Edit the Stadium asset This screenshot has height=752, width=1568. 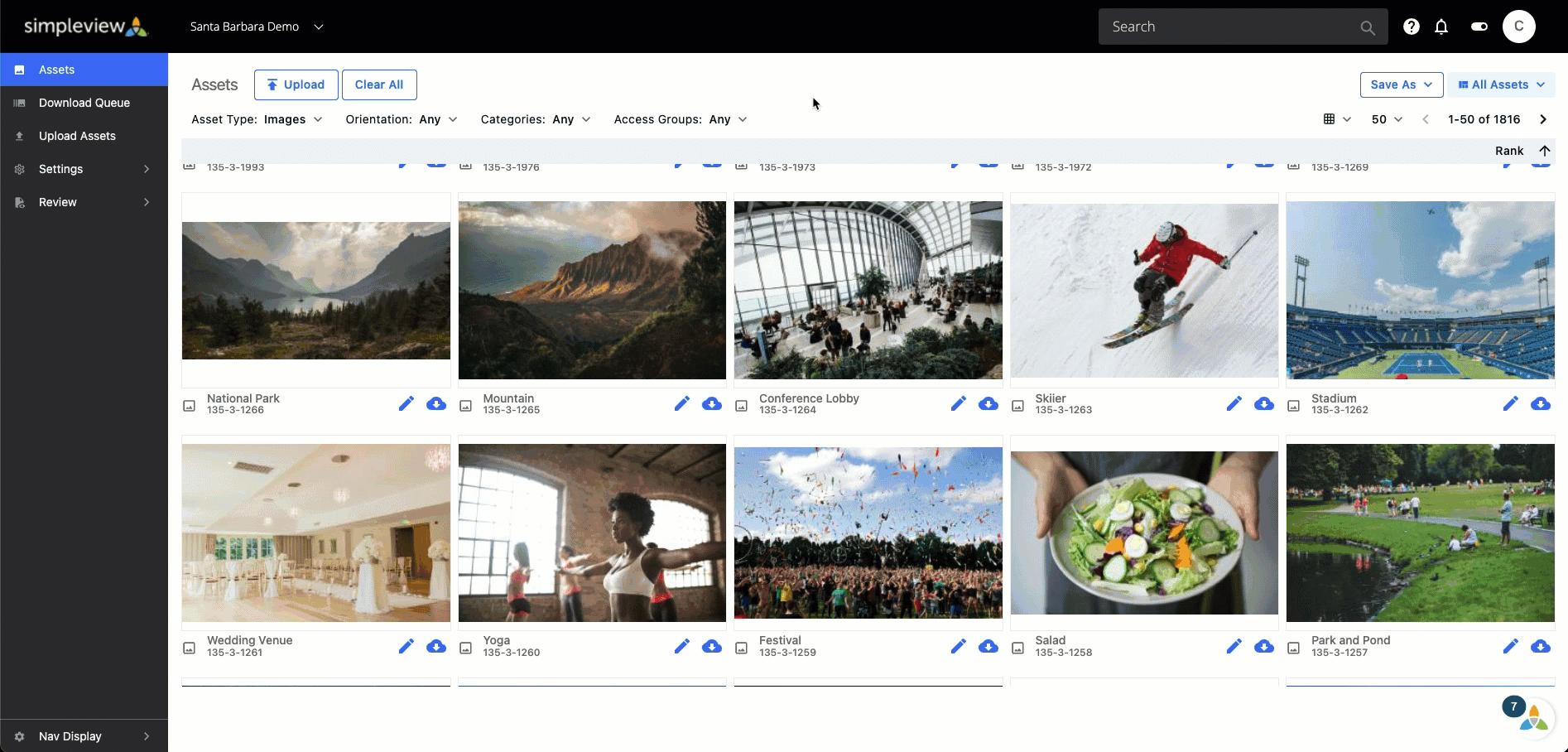point(1511,403)
